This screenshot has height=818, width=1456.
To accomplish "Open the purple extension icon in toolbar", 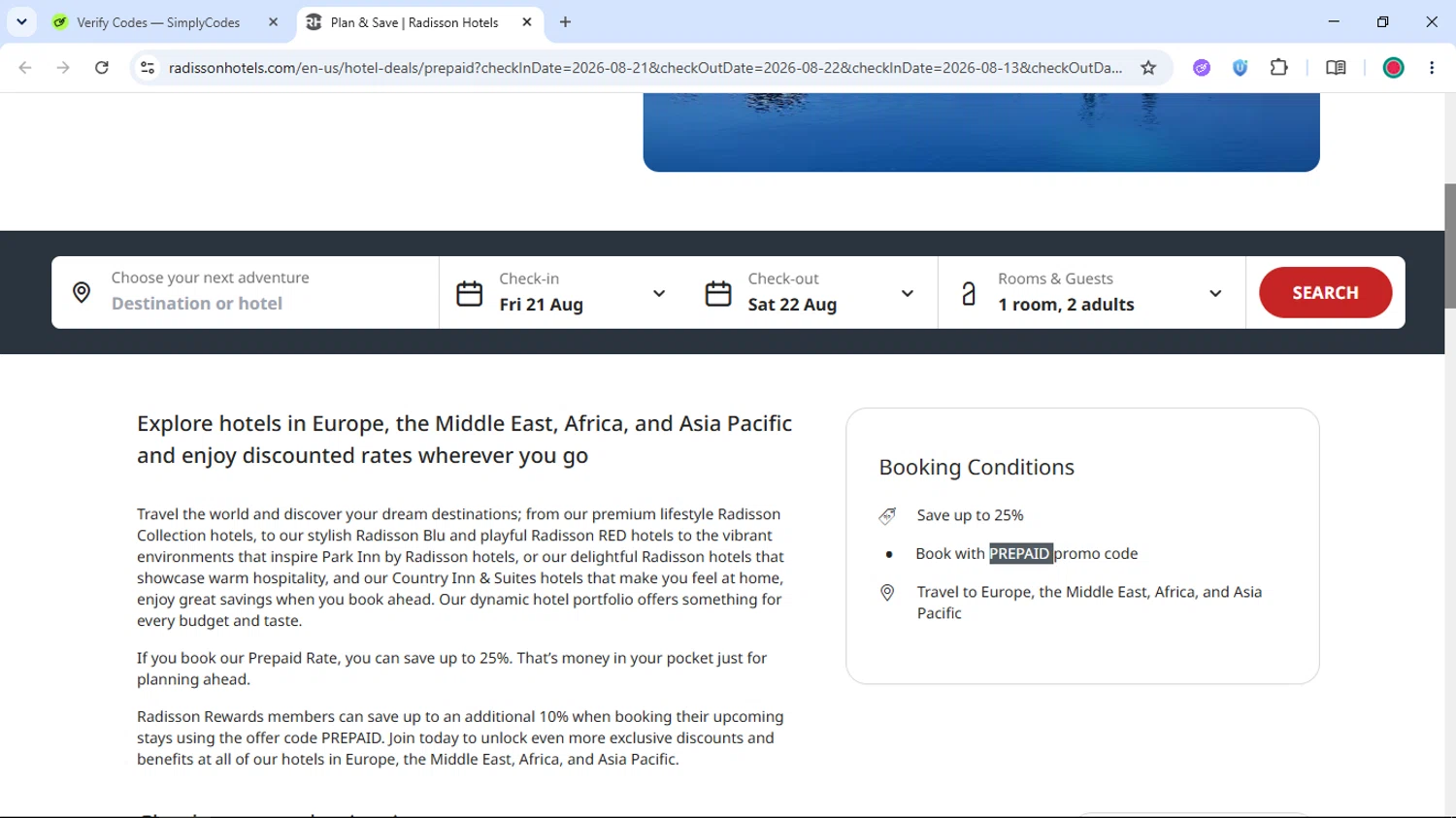I will point(1202,68).
